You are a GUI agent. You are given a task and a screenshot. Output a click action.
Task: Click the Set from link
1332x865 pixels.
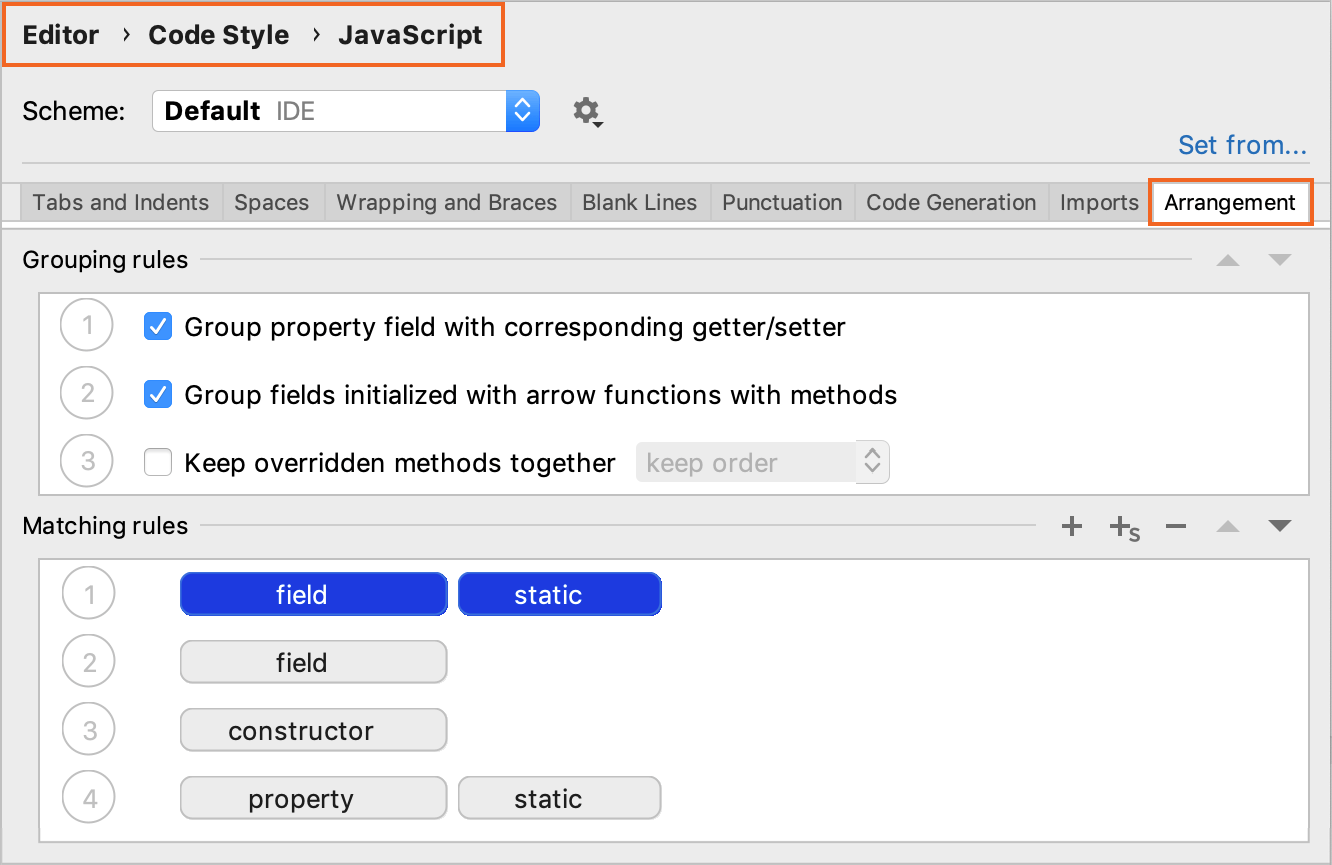tap(1242, 145)
